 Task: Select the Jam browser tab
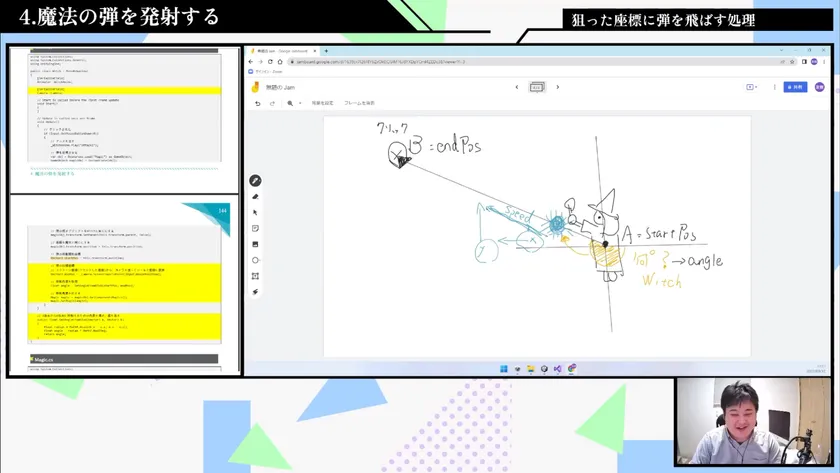coord(284,51)
